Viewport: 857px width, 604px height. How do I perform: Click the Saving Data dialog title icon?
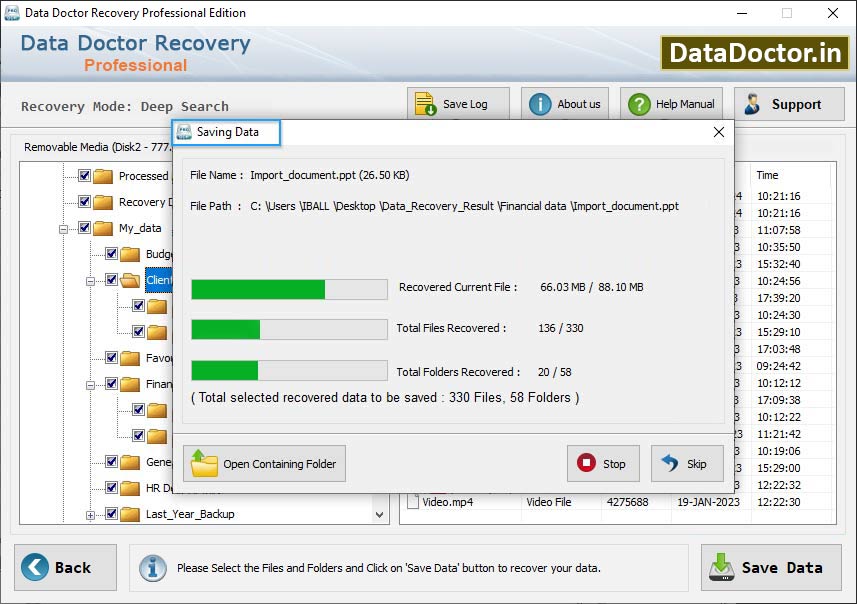coord(184,132)
